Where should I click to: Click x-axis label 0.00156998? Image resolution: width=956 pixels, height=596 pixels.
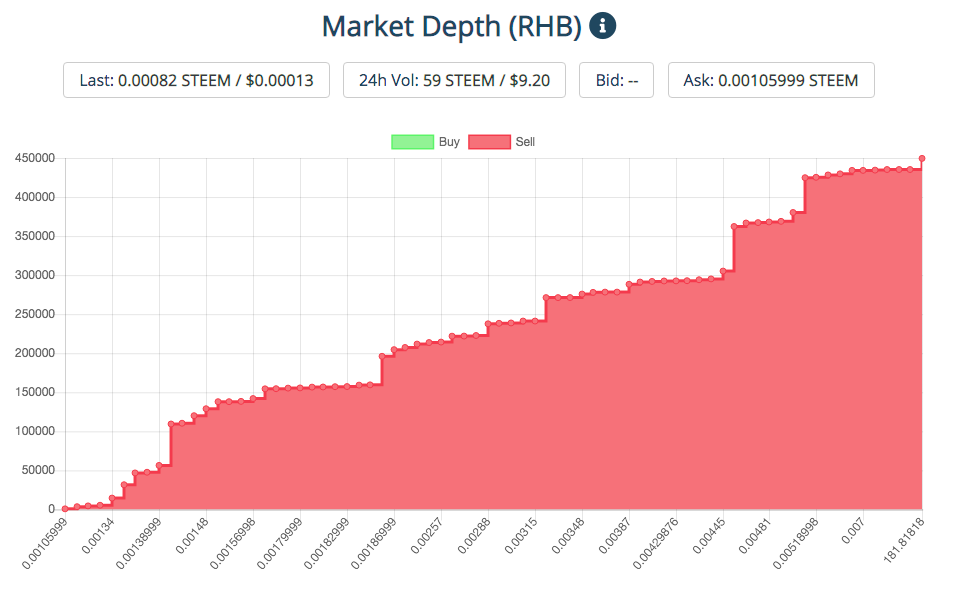coord(234,544)
